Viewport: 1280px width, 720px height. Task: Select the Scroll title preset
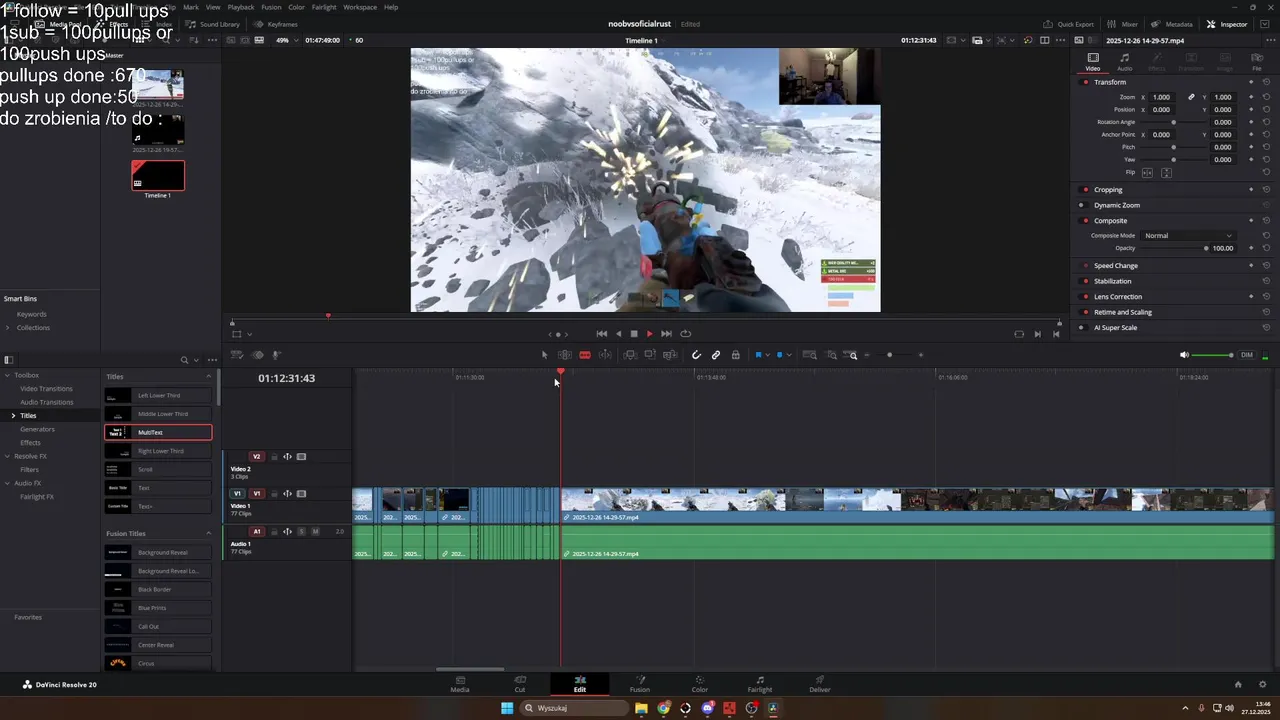pos(158,469)
